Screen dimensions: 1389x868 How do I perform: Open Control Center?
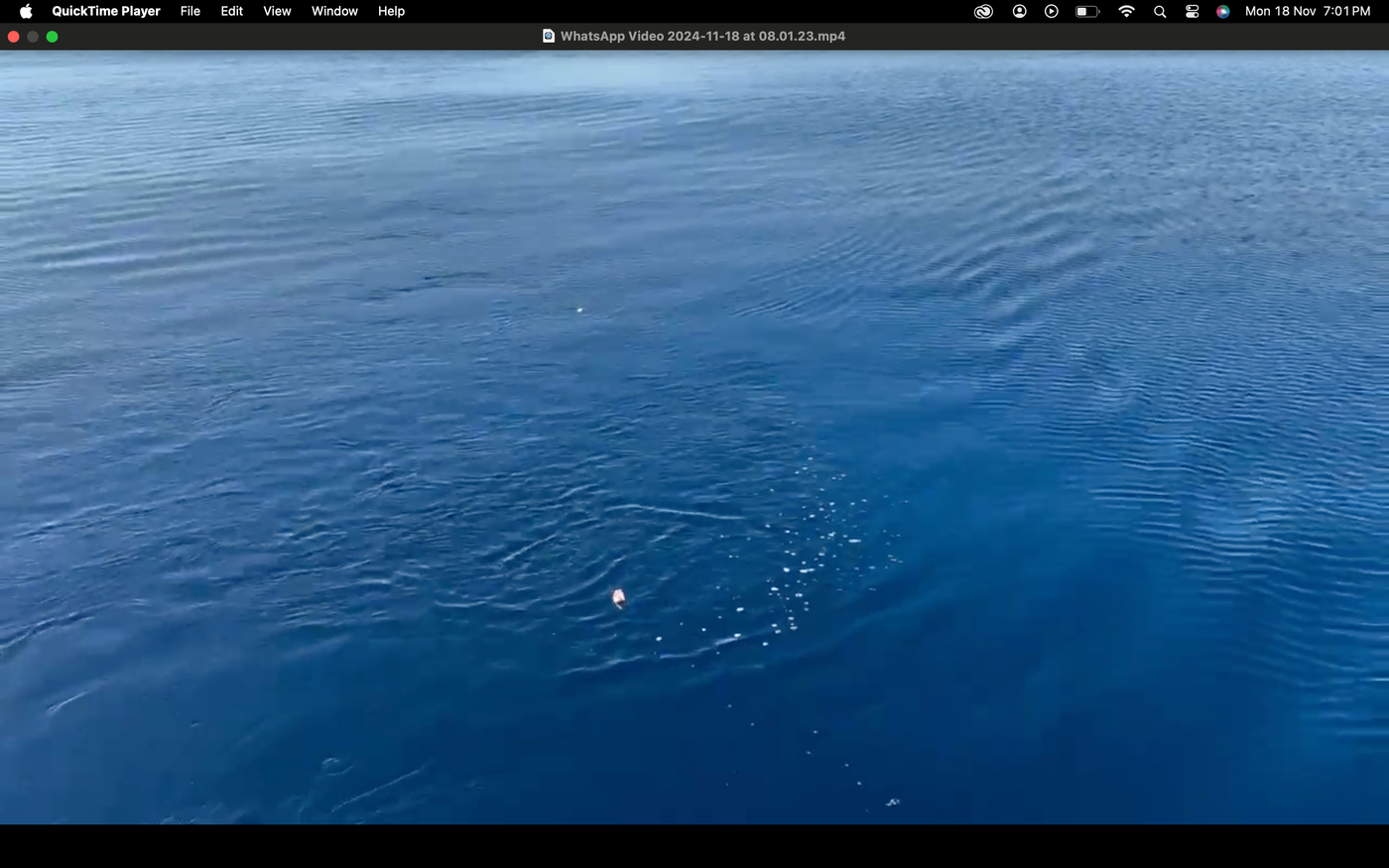(1192, 11)
